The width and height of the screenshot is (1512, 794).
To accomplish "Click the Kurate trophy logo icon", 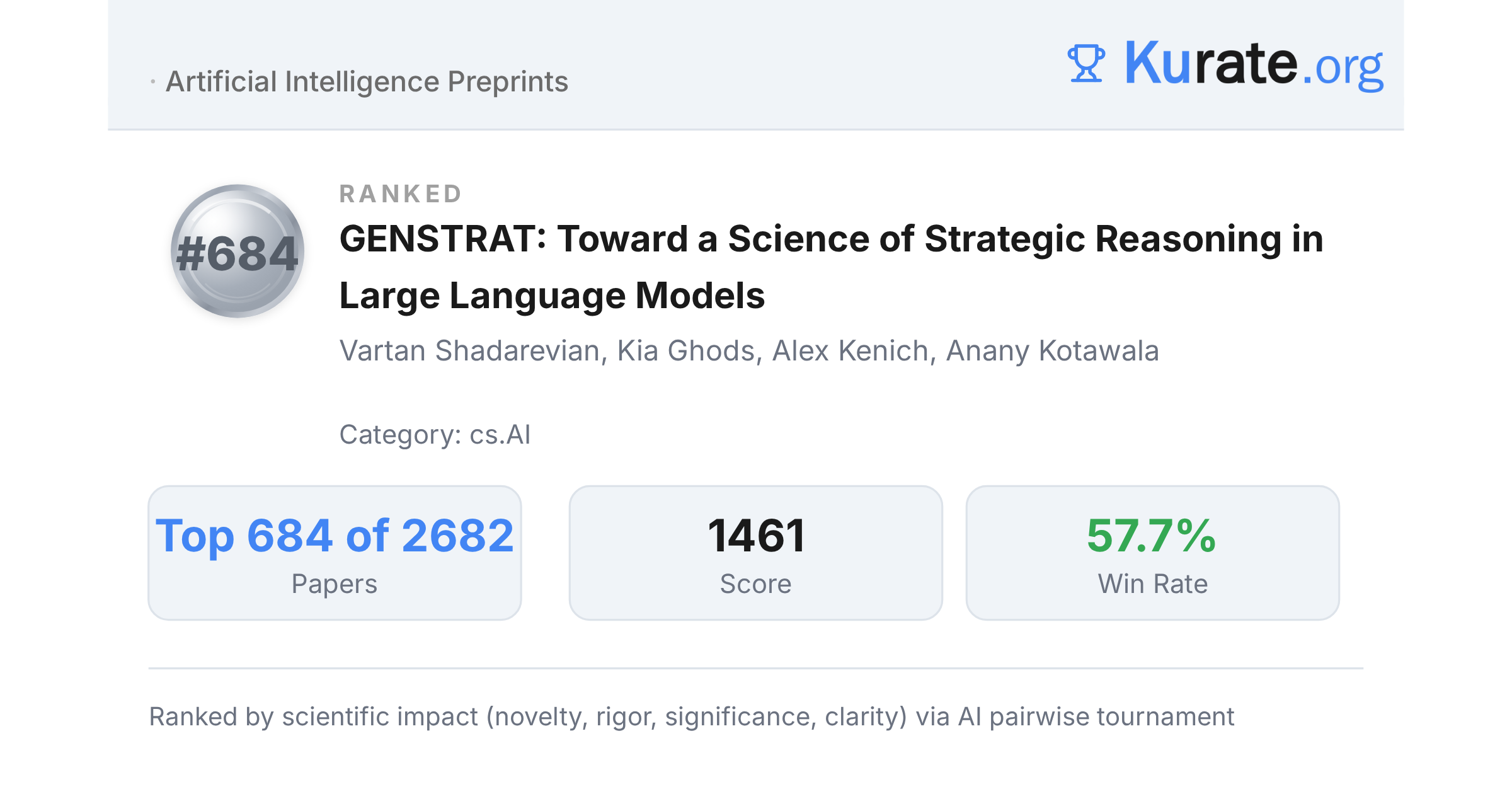I will tap(1086, 63).
